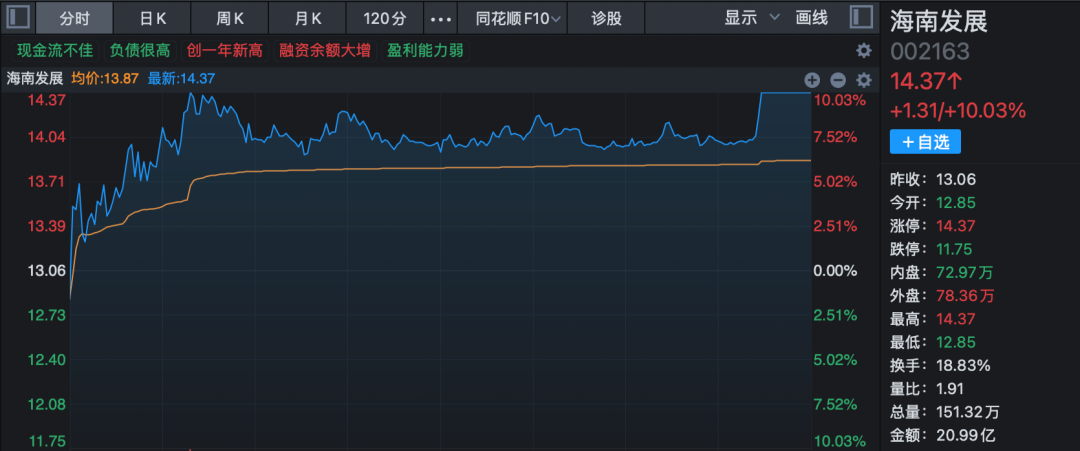Screen dimensions: 1080x451
Task: Expand the 同花顺F10 dropdown
Action: [x=518, y=18]
